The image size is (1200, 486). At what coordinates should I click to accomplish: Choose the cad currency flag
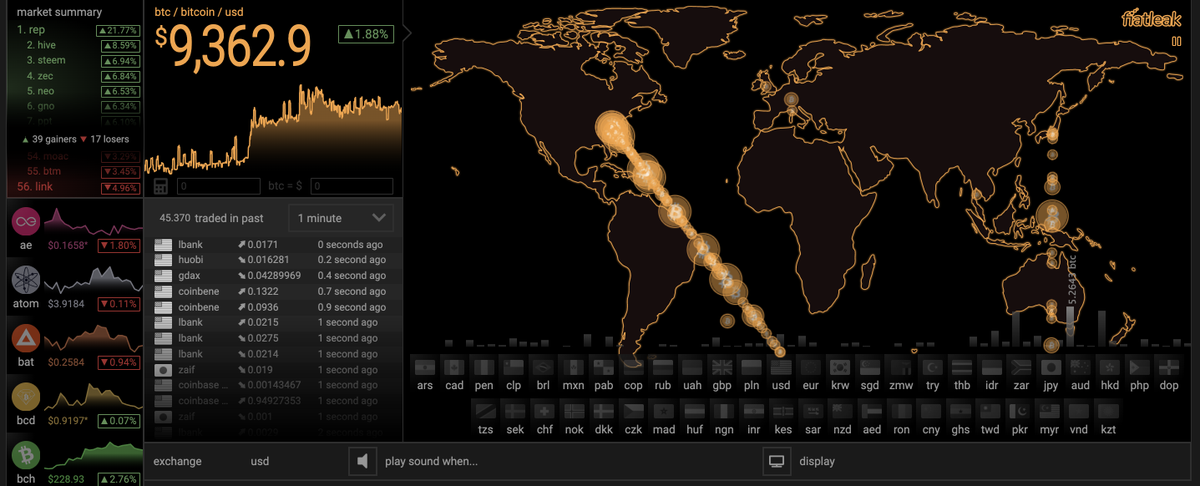click(454, 367)
